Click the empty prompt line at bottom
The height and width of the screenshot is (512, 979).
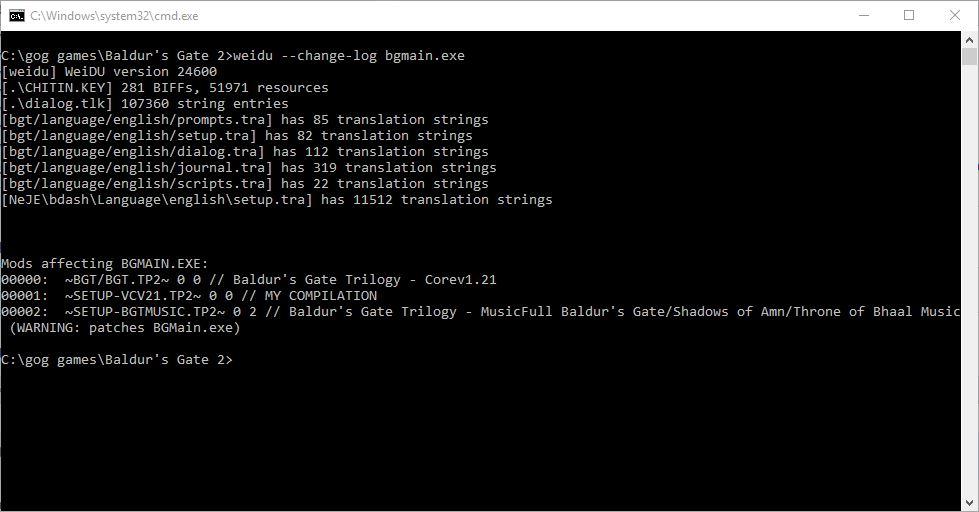[x=117, y=360]
